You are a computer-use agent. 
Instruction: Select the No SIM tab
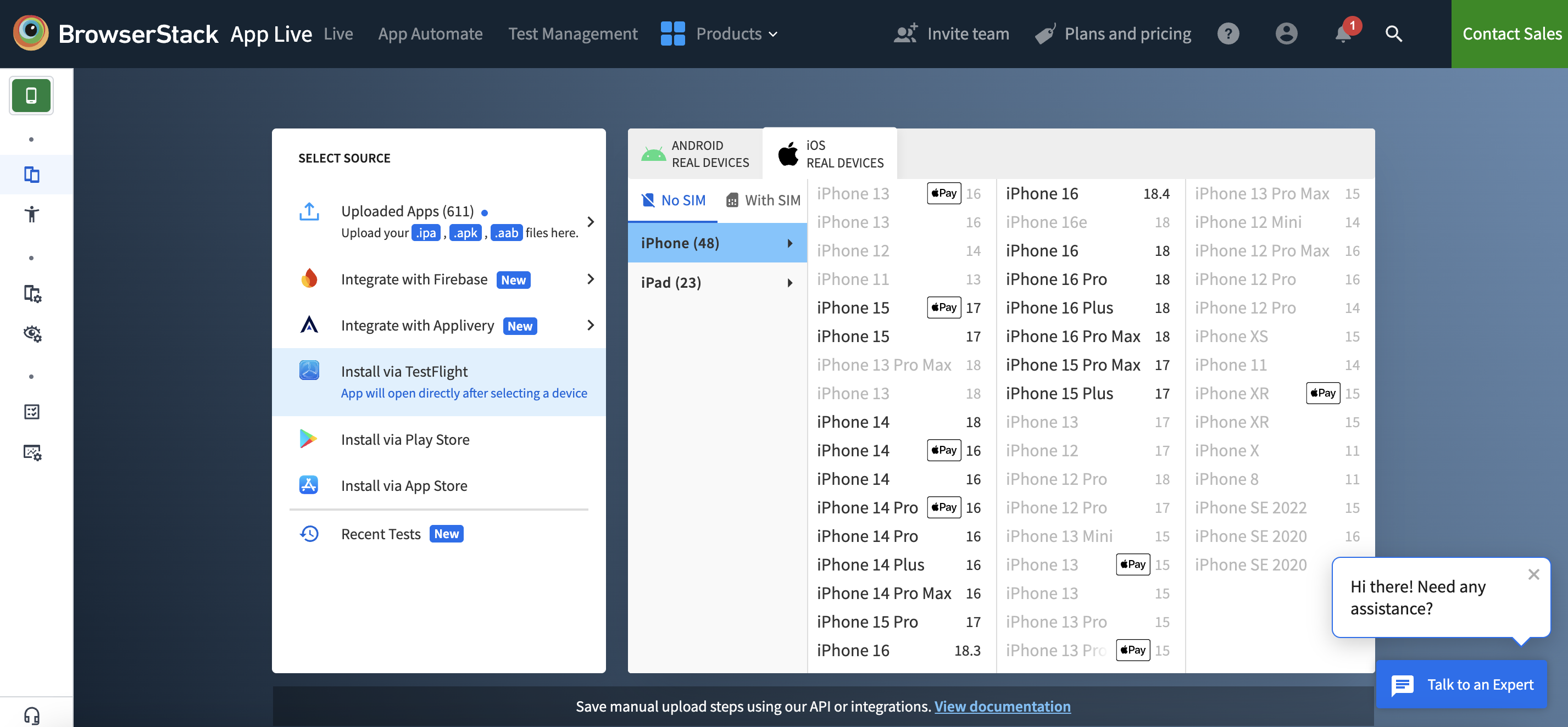click(672, 200)
